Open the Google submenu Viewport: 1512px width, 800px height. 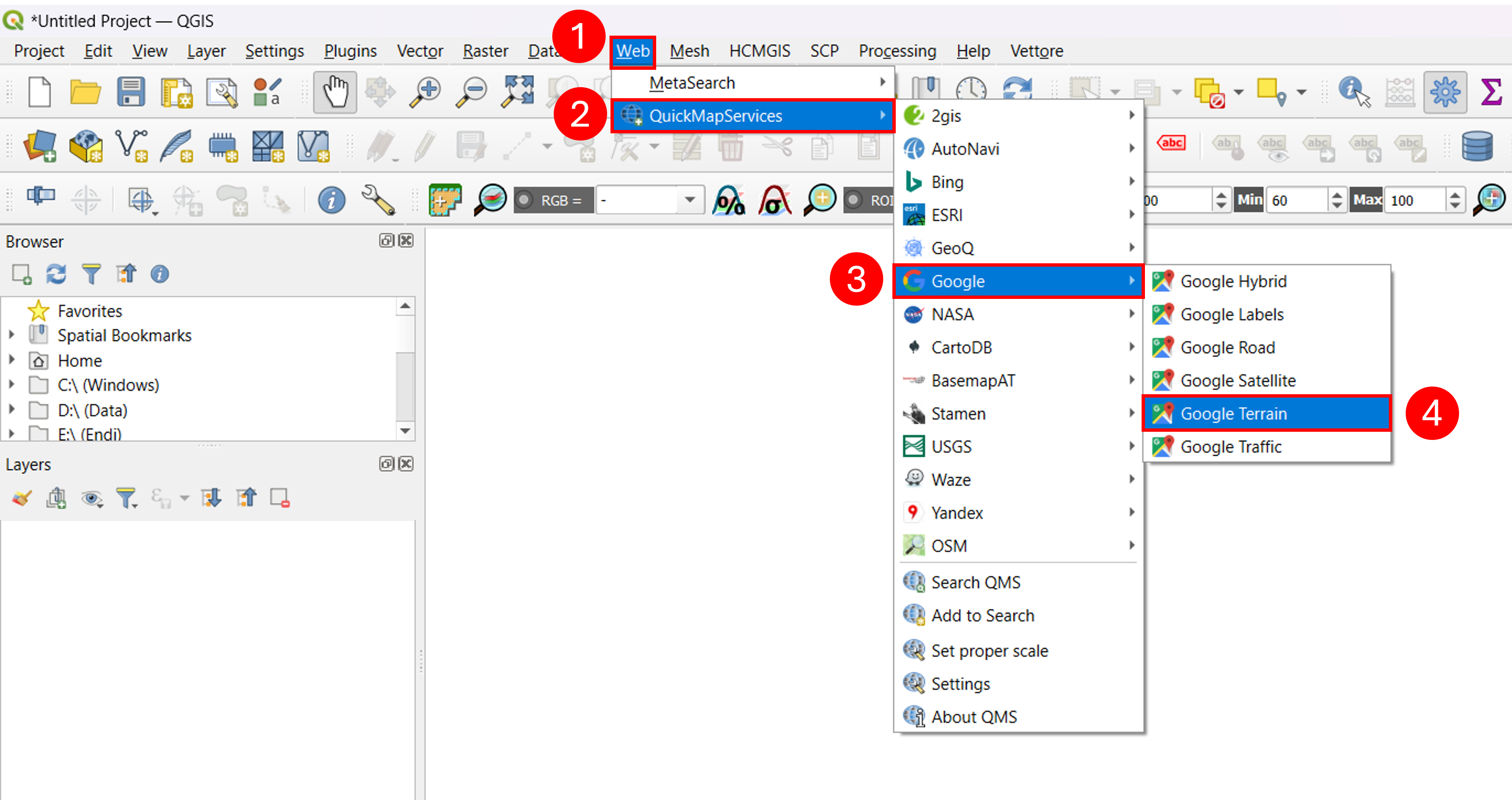(x=1018, y=282)
